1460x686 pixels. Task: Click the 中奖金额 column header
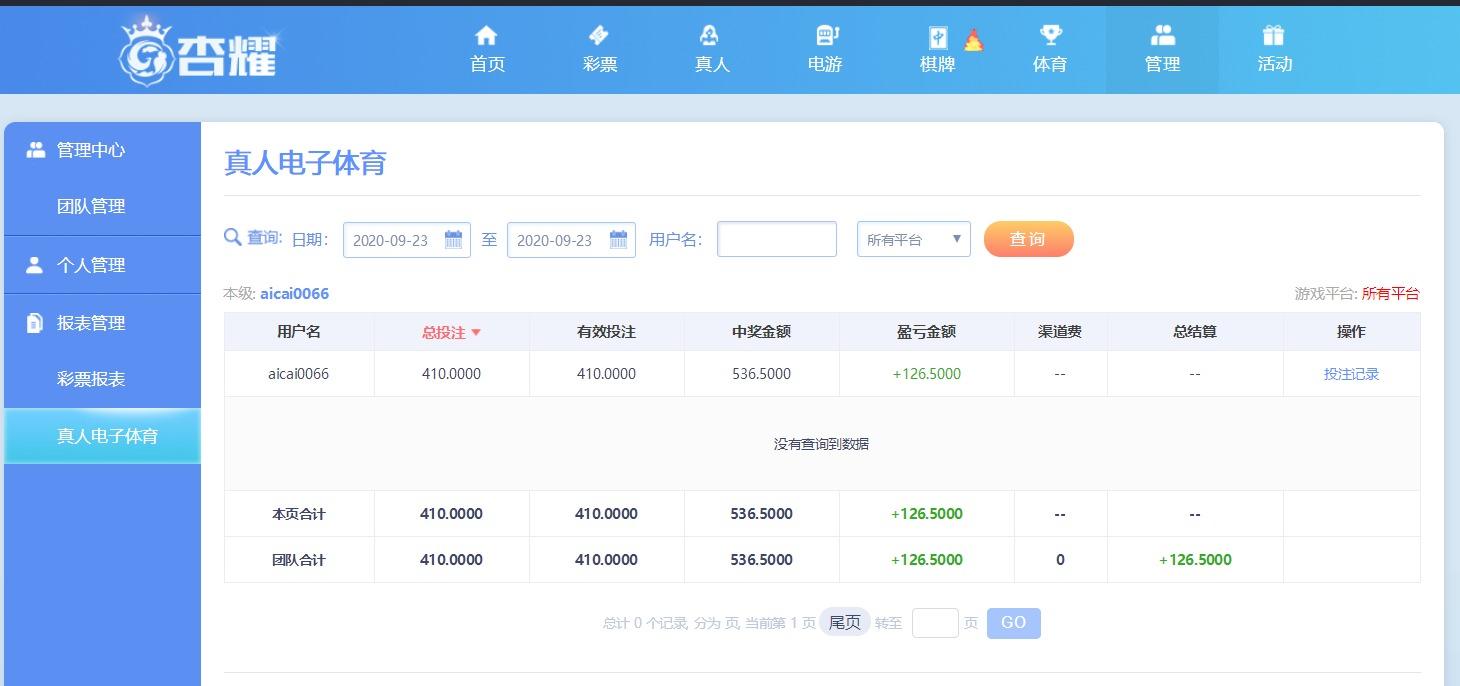(761, 332)
